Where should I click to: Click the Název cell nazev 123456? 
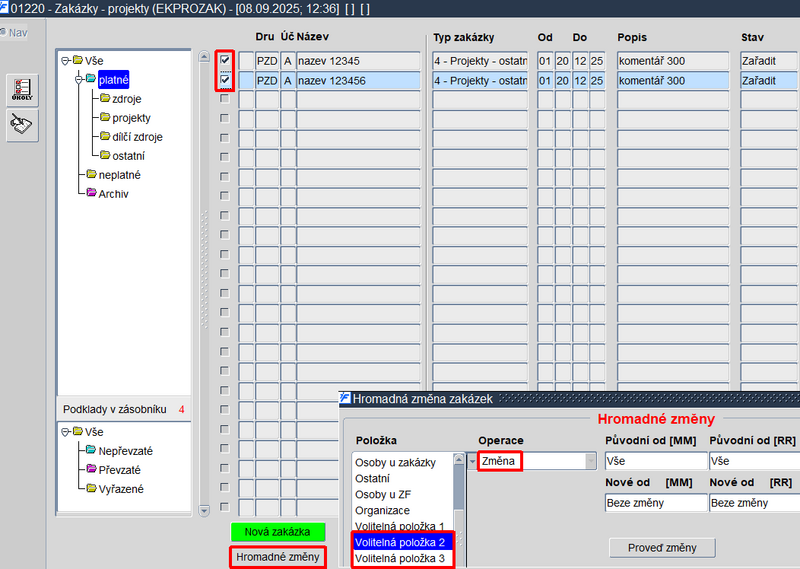tap(358, 80)
